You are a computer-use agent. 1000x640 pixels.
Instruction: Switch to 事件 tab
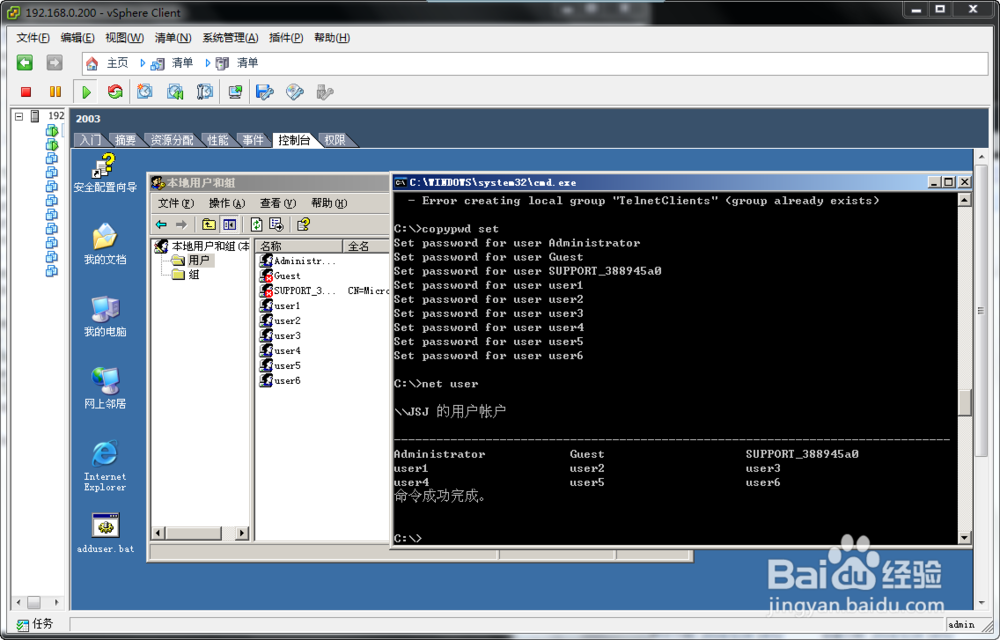tap(253, 140)
